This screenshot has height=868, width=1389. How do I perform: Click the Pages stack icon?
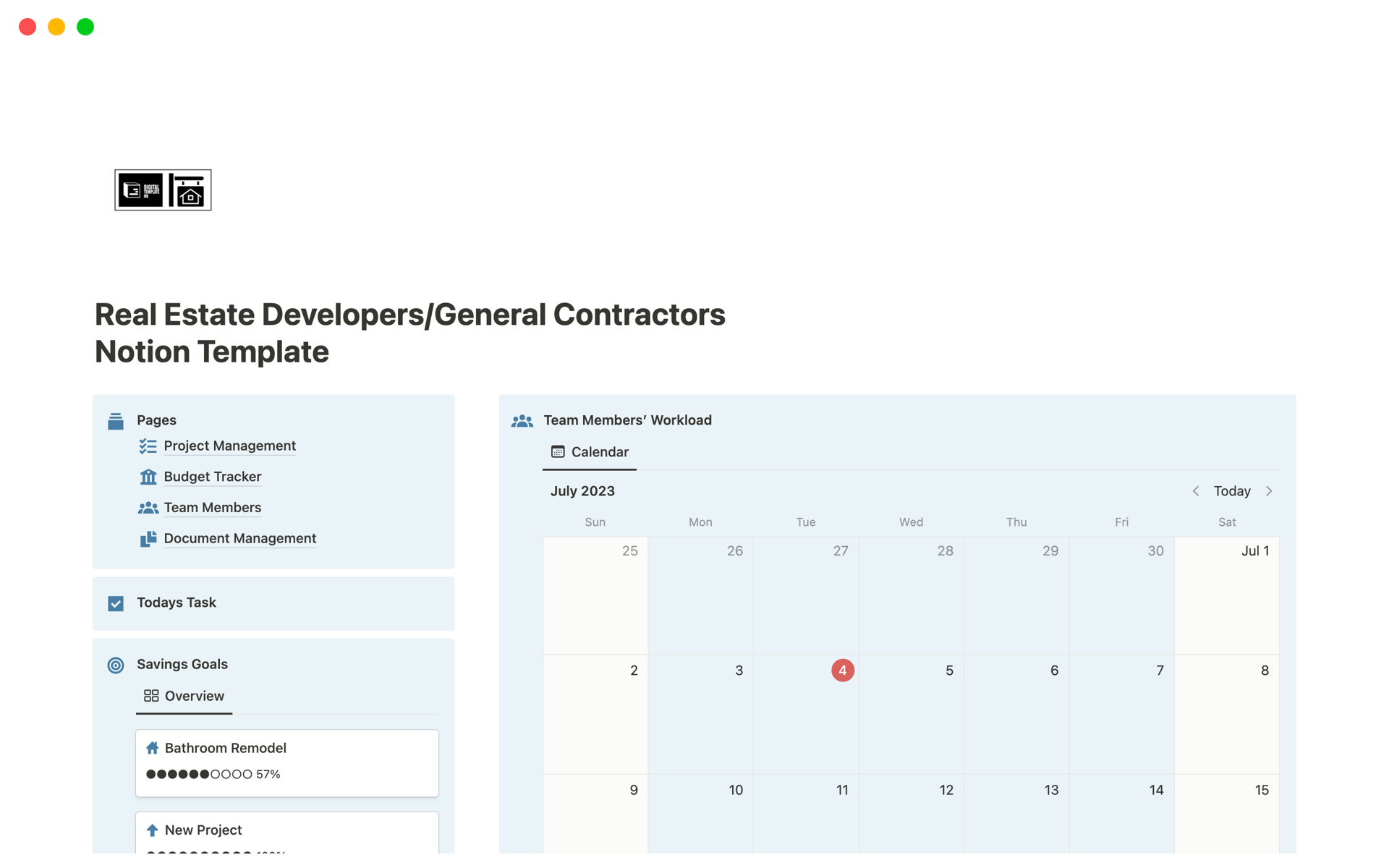coord(116,421)
